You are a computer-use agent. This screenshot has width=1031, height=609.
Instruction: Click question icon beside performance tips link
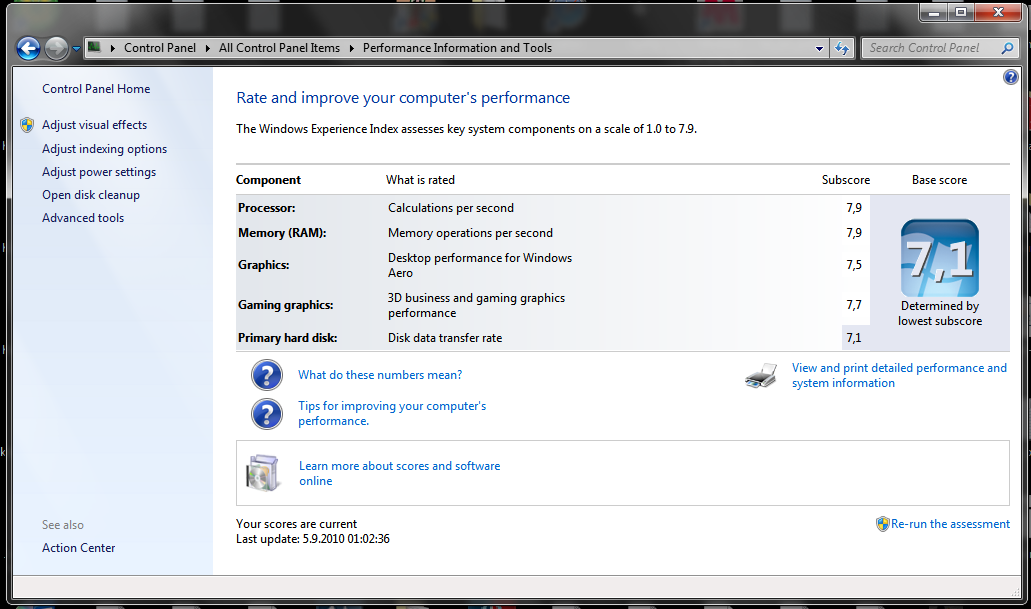click(266, 413)
